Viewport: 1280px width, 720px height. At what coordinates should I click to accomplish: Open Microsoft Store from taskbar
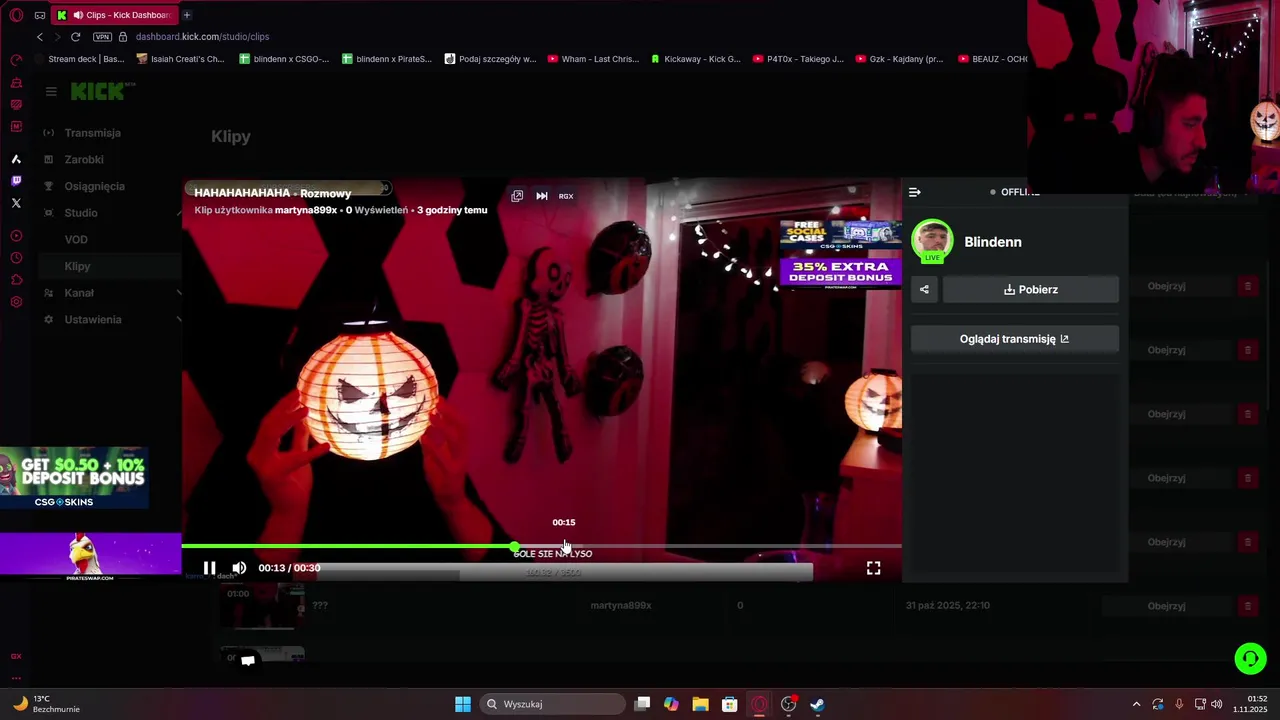(730, 704)
